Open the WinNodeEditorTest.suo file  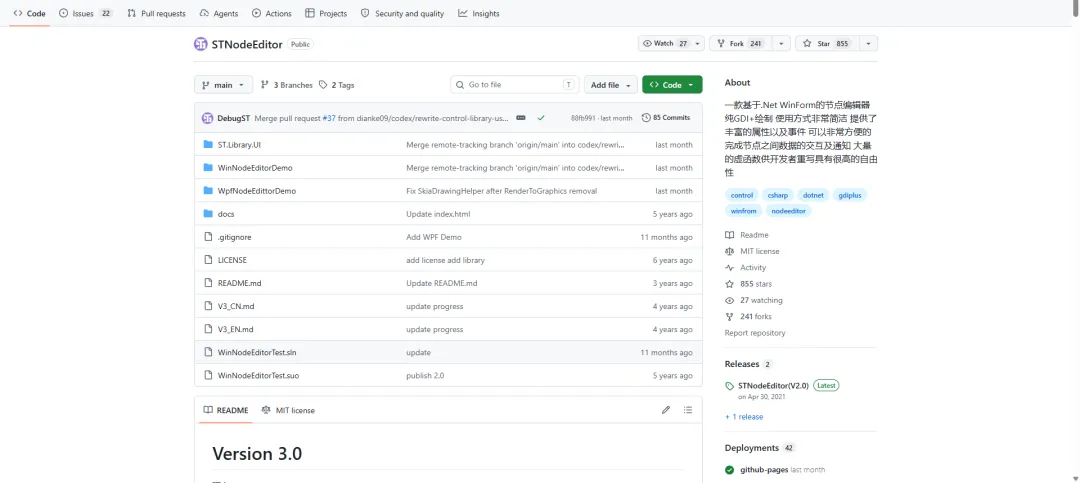click(x=258, y=376)
